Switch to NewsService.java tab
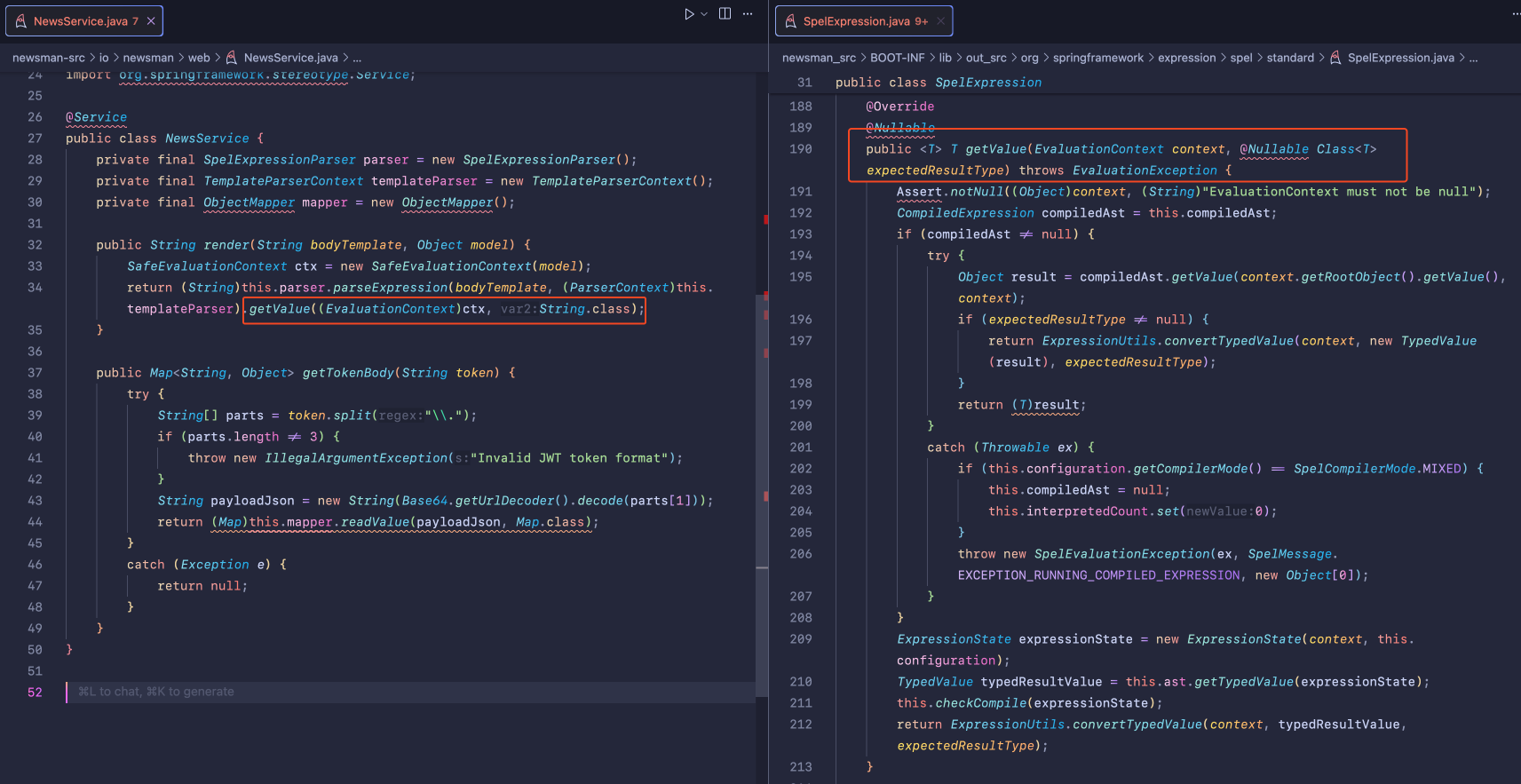 (80, 21)
